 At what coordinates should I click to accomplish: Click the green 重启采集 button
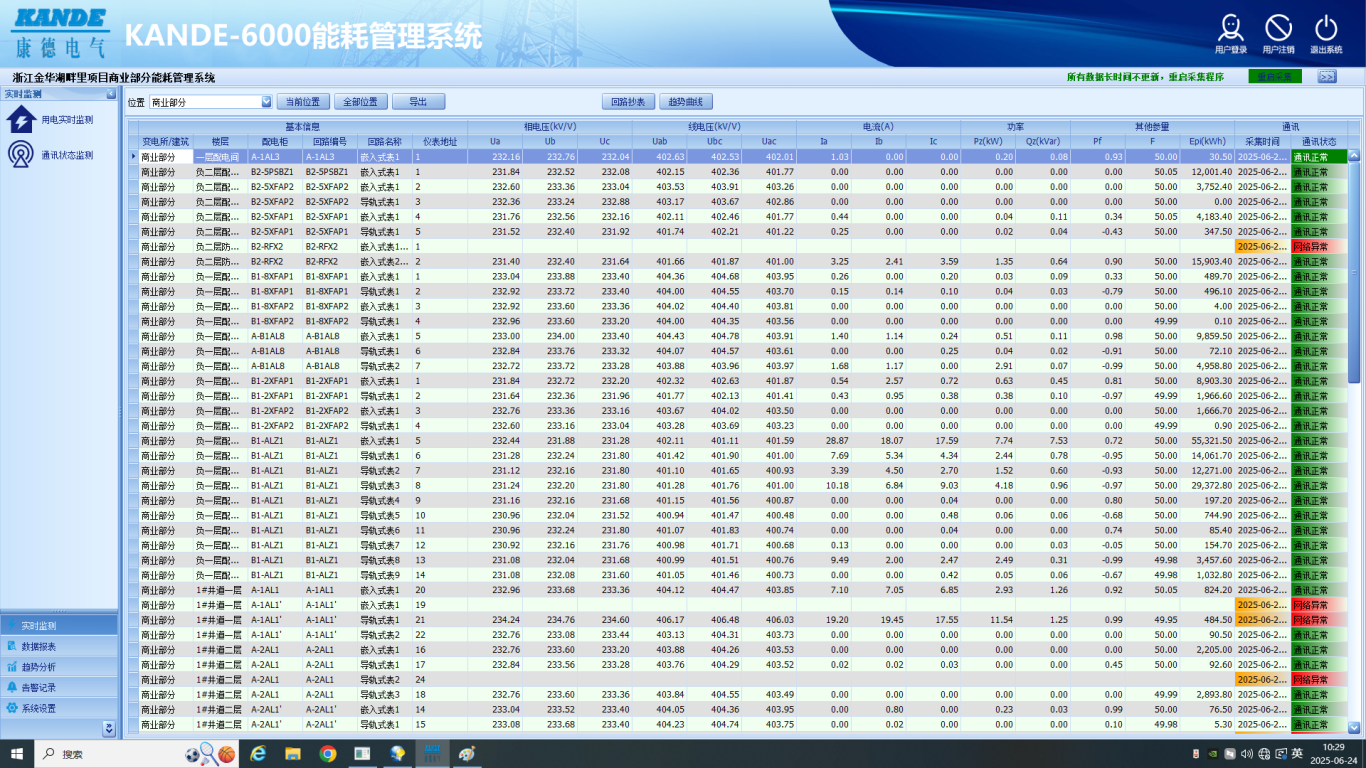pos(1275,77)
